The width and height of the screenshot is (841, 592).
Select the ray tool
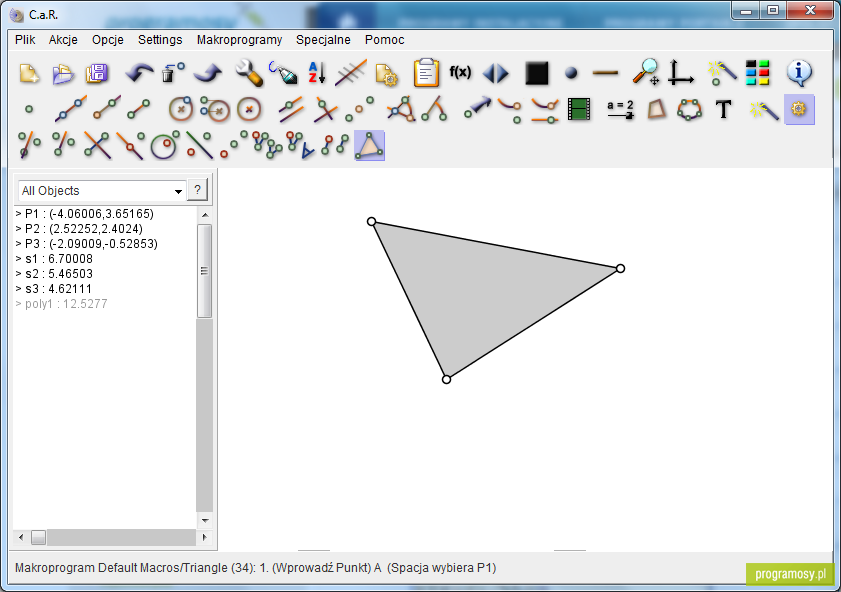pyautogui.click(x=107, y=108)
